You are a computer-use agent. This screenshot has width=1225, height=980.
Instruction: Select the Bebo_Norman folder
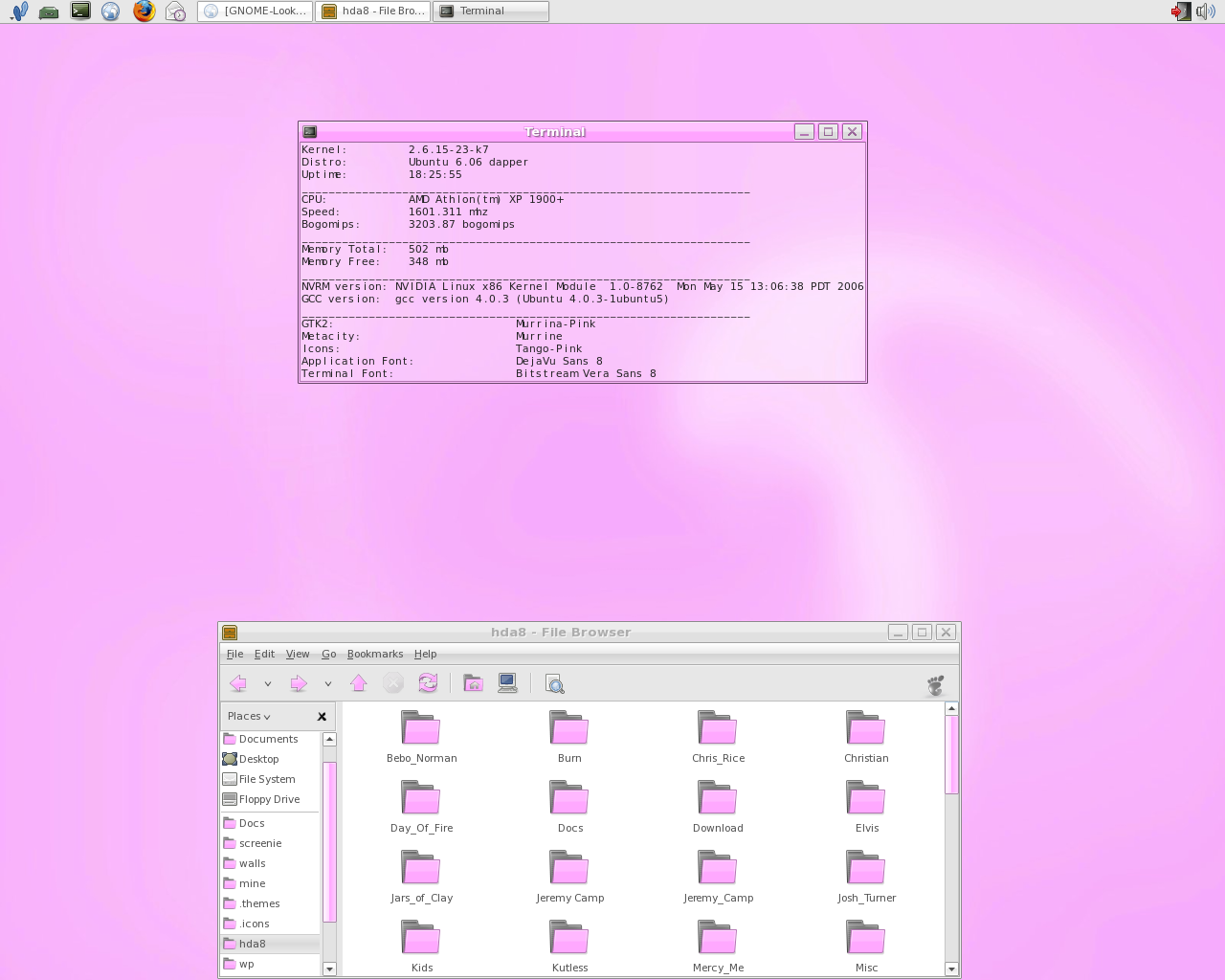click(x=421, y=737)
